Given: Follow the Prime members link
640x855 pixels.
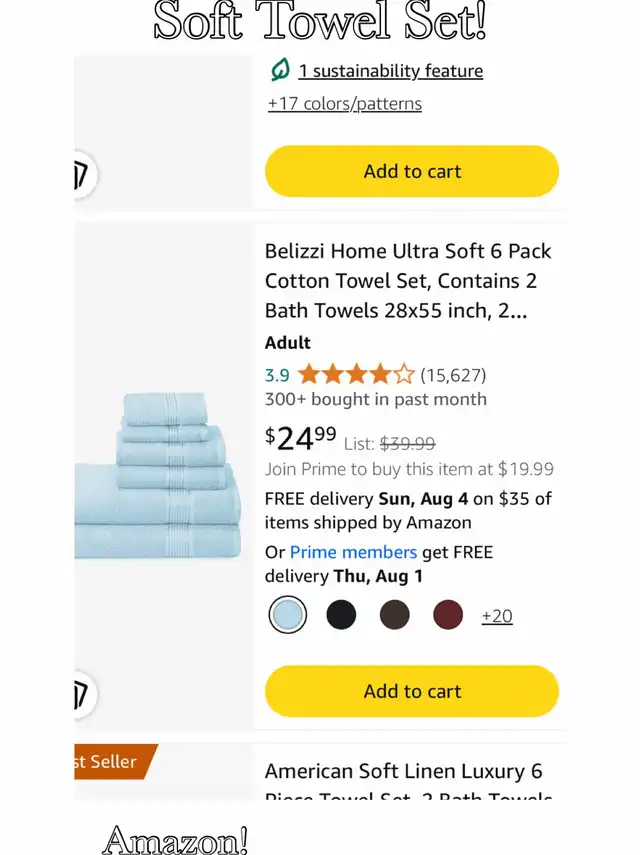Looking at the screenshot, I should [353, 552].
